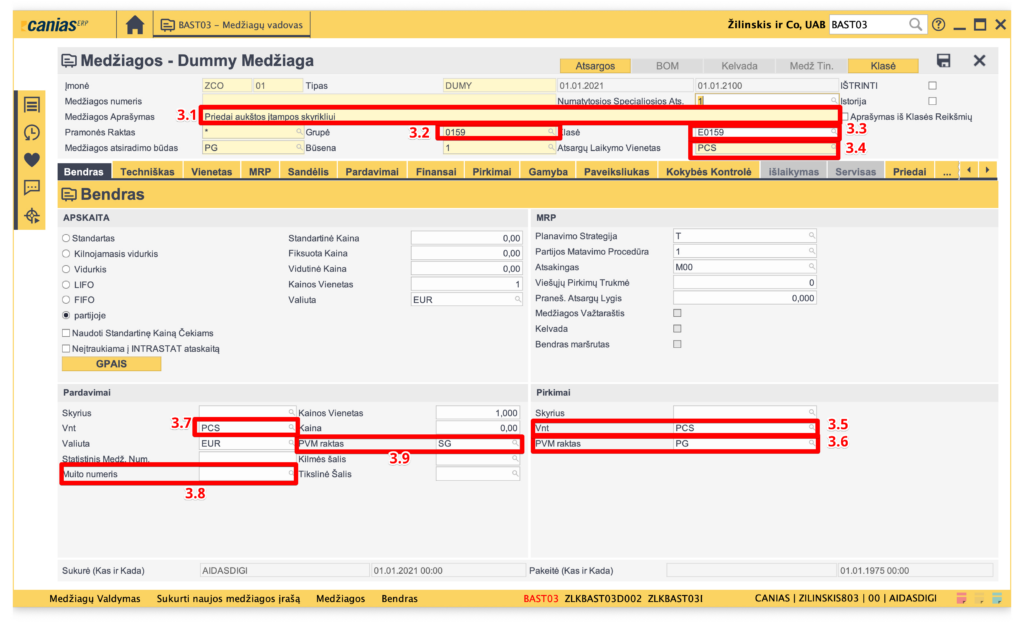Click the save floppy disk icon
Image resolution: width=1024 pixels, height=622 pixels.
[943, 62]
